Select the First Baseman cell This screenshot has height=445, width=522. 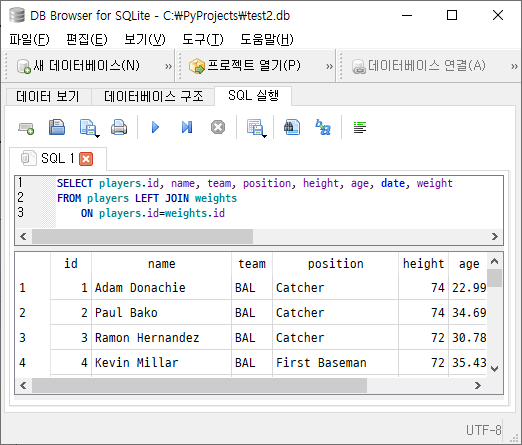[x=335, y=363]
